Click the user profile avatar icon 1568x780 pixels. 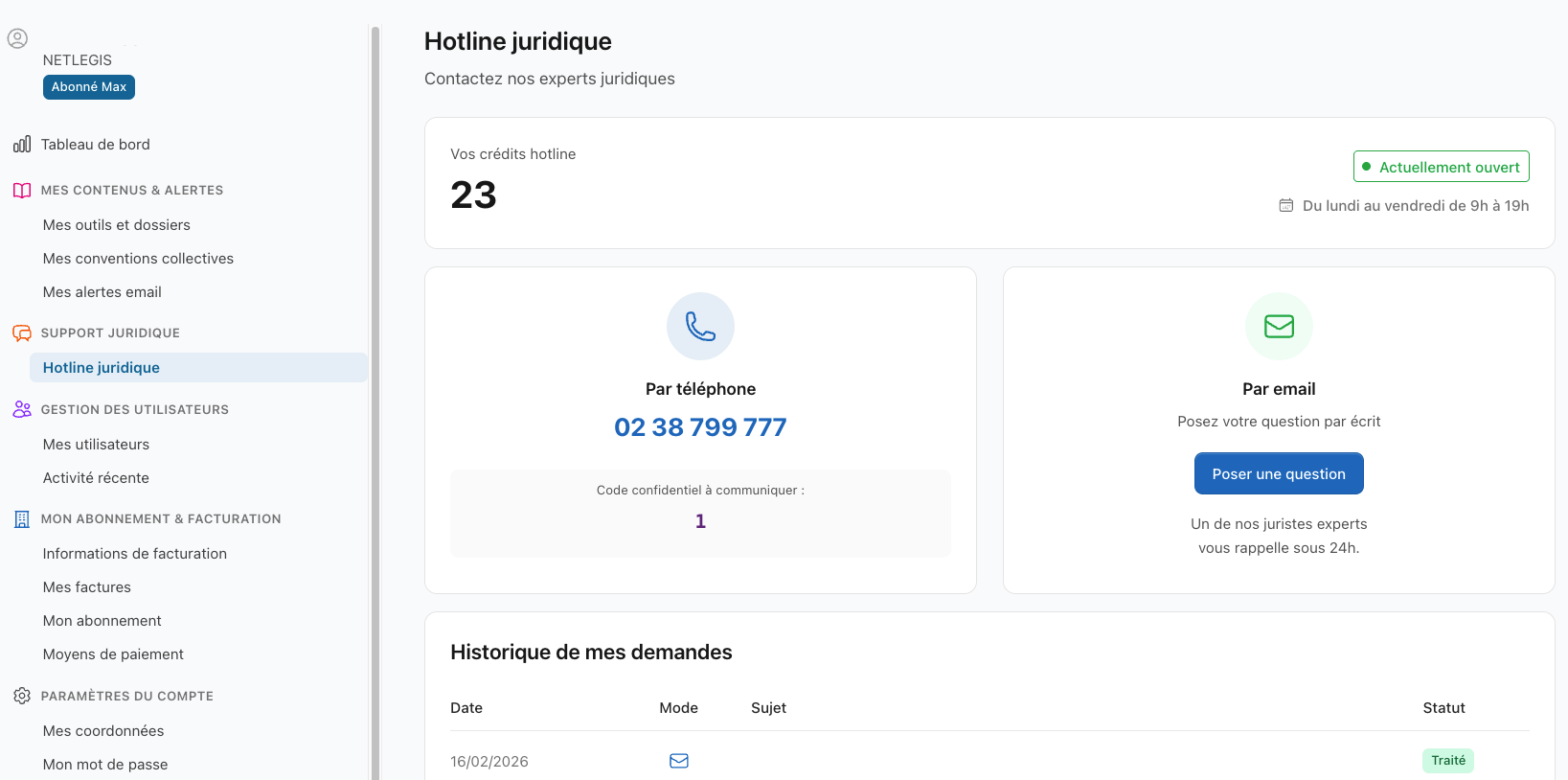tap(17, 38)
